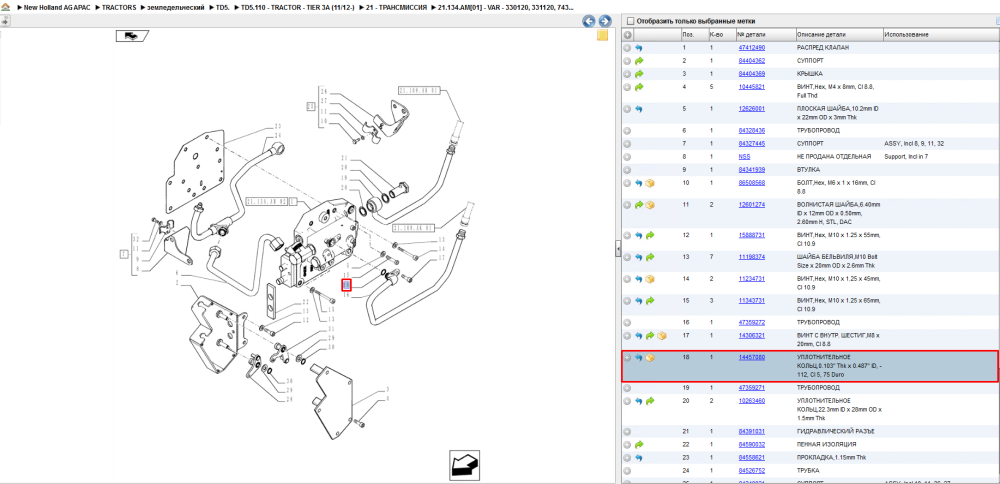Collapse the parts list with the splitter handle
The width and height of the screenshot is (1000, 484).
pyautogui.click(x=618, y=249)
